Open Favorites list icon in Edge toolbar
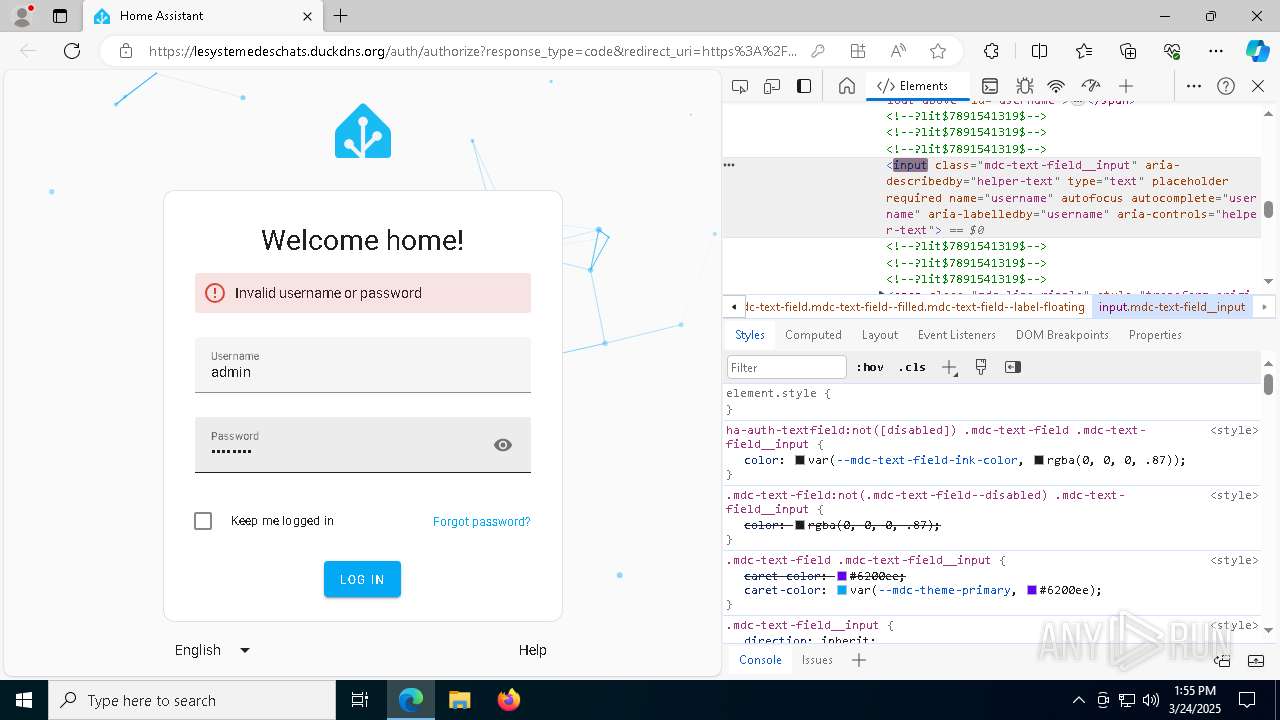The height and width of the screenshot is (720, 1280). click(x=1084, y=51)
